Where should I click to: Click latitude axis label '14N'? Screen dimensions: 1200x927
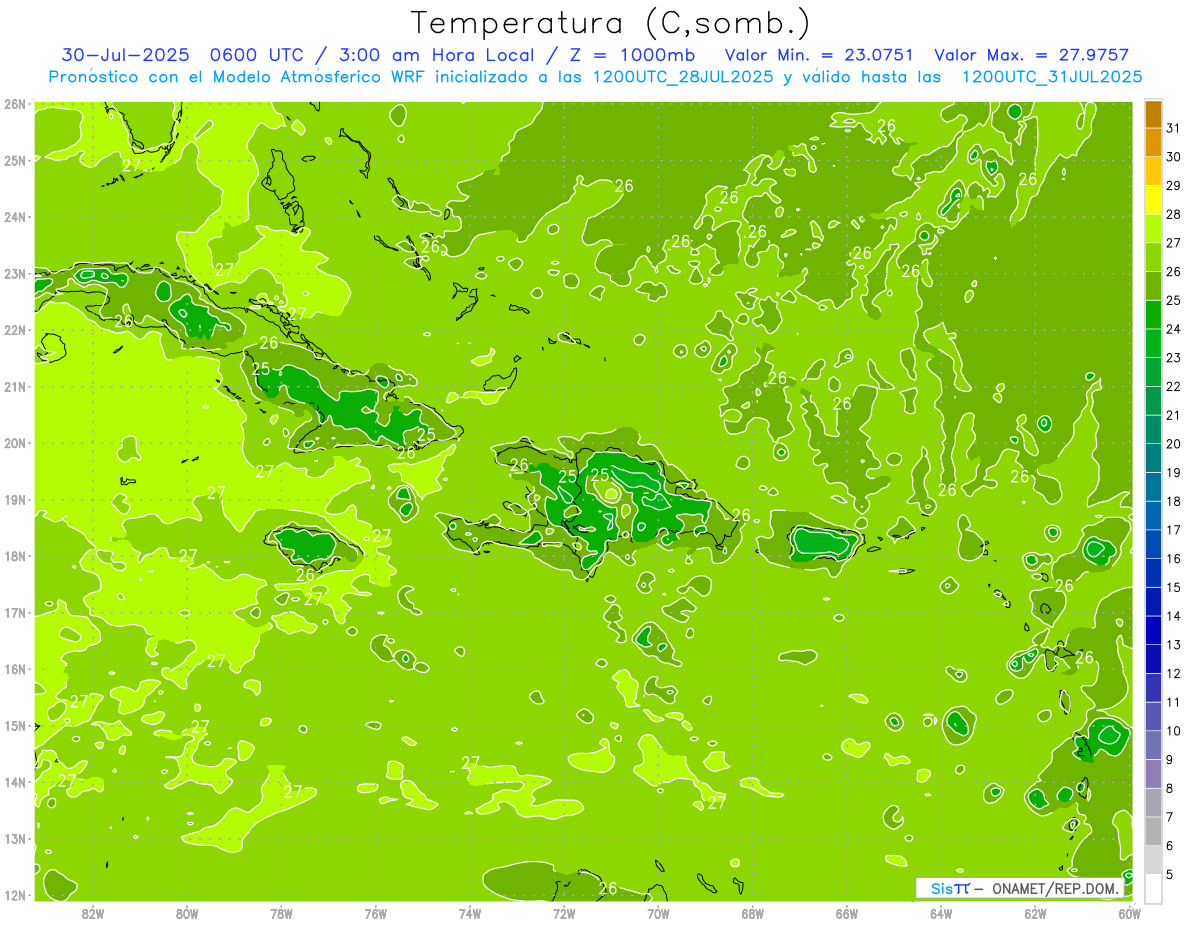click(x=14, y=782)
